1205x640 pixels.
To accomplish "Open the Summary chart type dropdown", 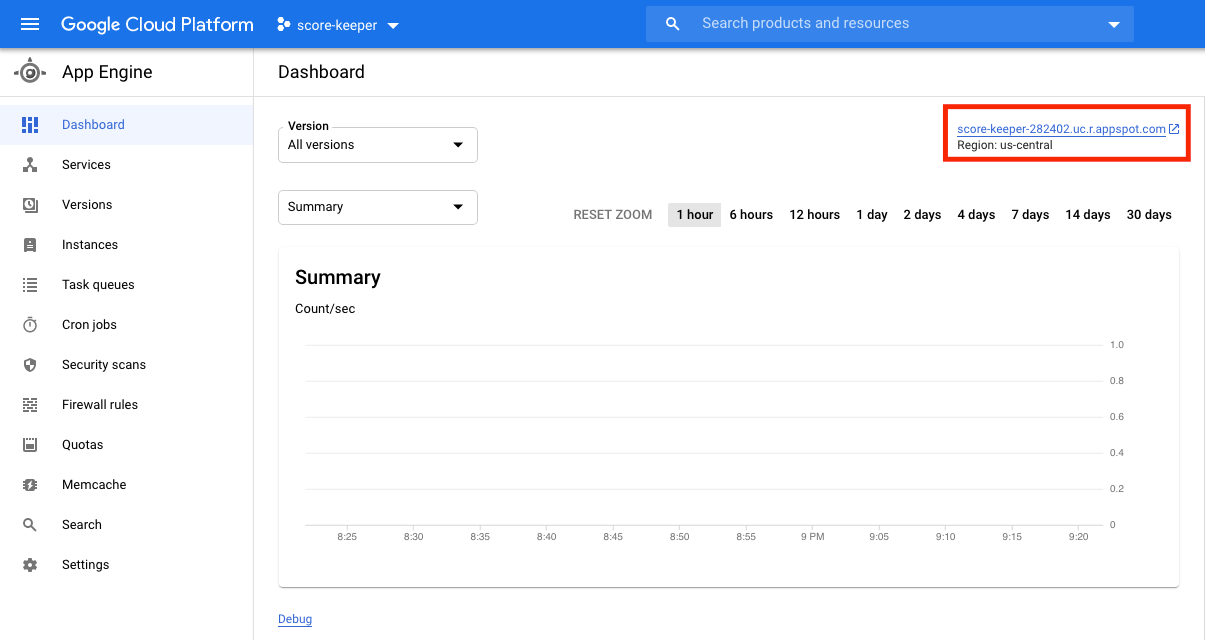I will [x=378, y=207].
